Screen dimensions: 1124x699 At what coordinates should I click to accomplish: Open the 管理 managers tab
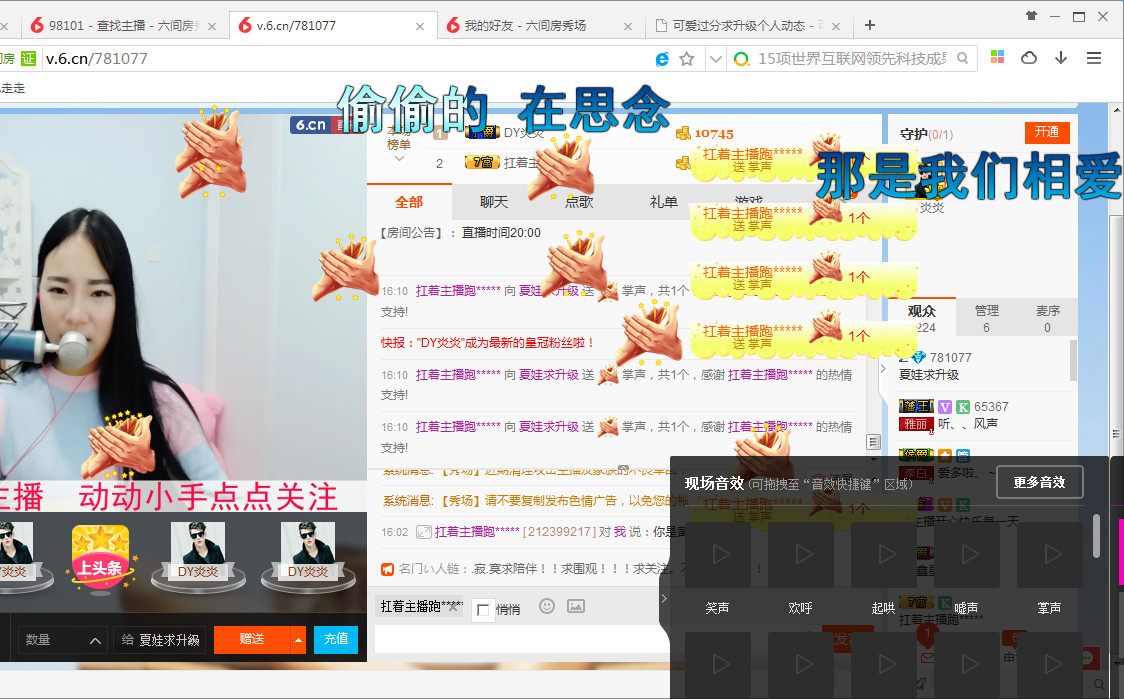[986, 318]
